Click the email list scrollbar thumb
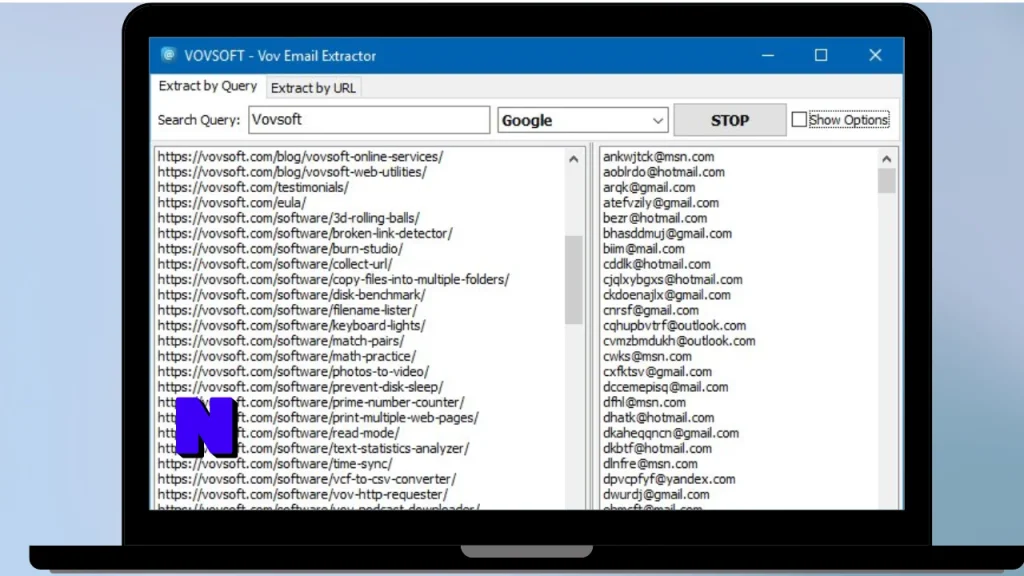The image size is (1024, 576). pyautogui.click(x=886, y=181)
